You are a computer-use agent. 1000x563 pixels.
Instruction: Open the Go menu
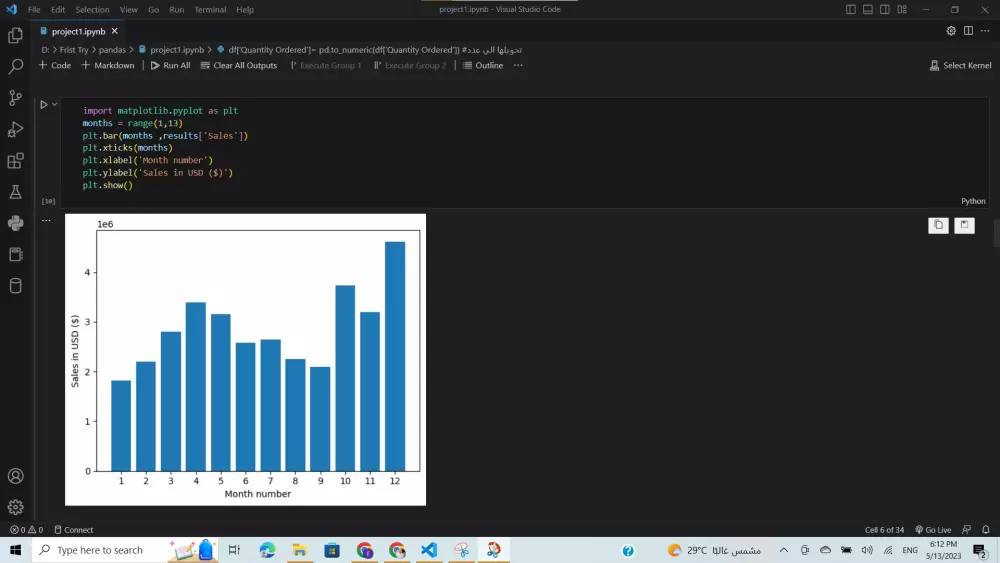[154, 10]
